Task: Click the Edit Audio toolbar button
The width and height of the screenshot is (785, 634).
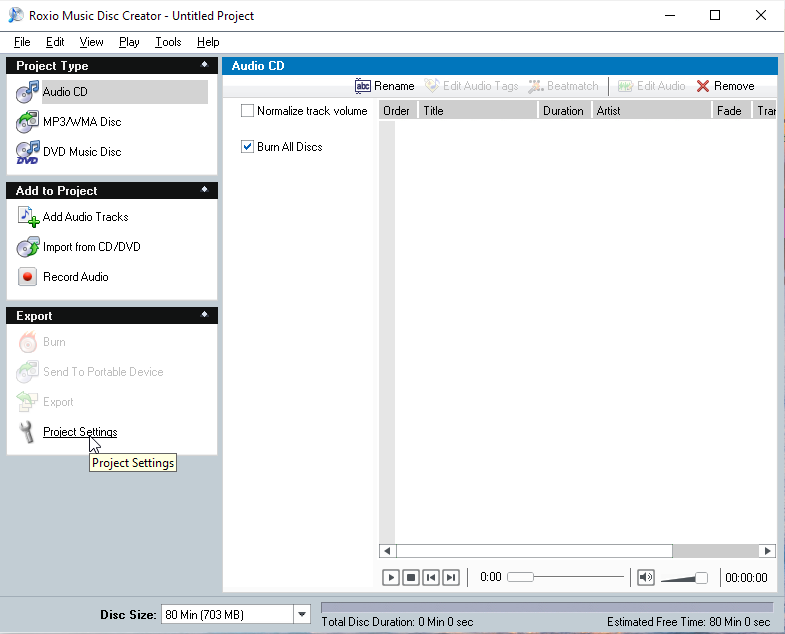Action: pyautogui.click(x=651, y=86)
